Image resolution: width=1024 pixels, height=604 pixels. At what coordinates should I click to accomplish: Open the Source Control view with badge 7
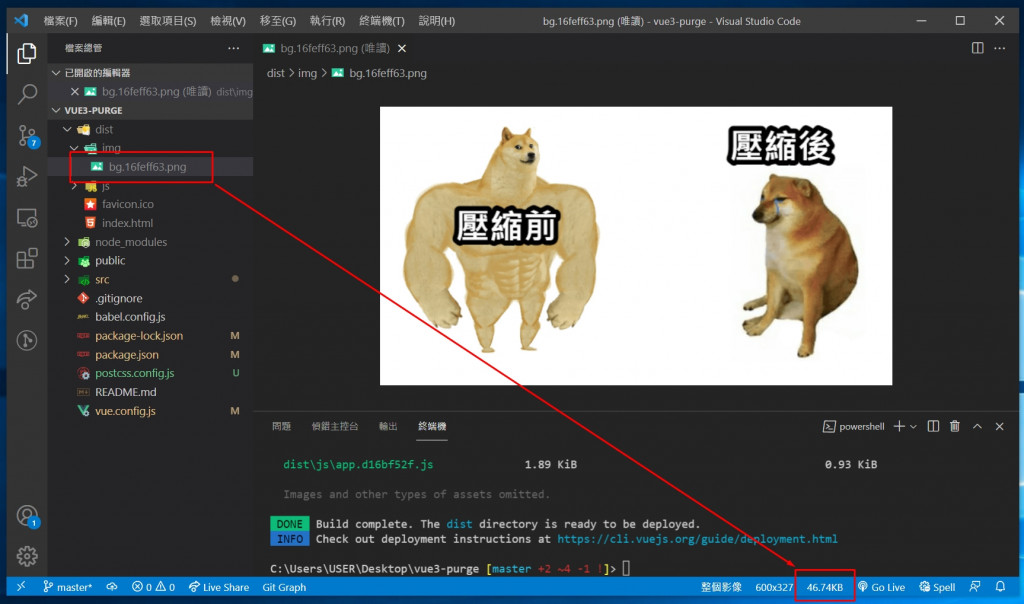point(27,136)
